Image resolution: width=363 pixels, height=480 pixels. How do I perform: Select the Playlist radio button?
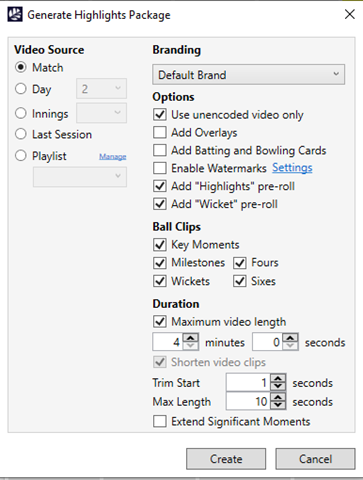[x=21, y=155]
